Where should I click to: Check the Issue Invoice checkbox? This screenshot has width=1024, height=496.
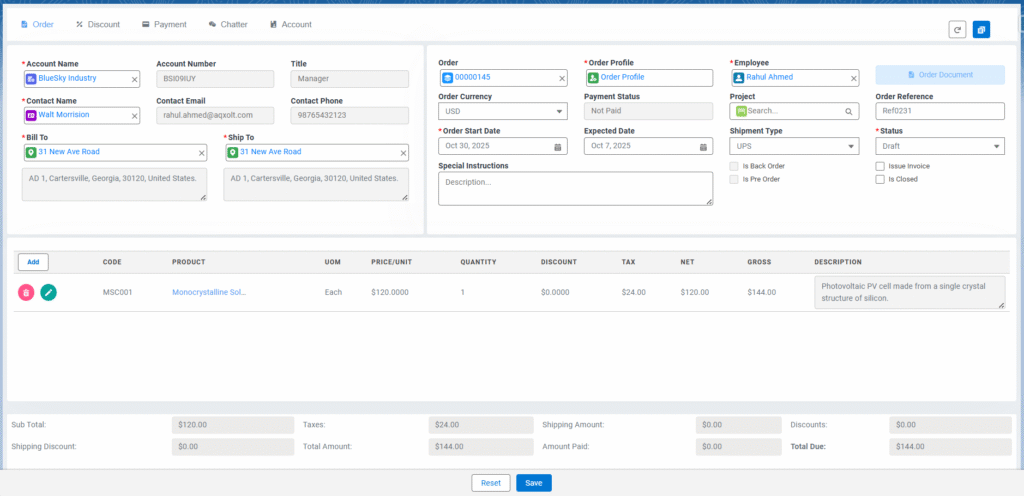coord(880,166)
